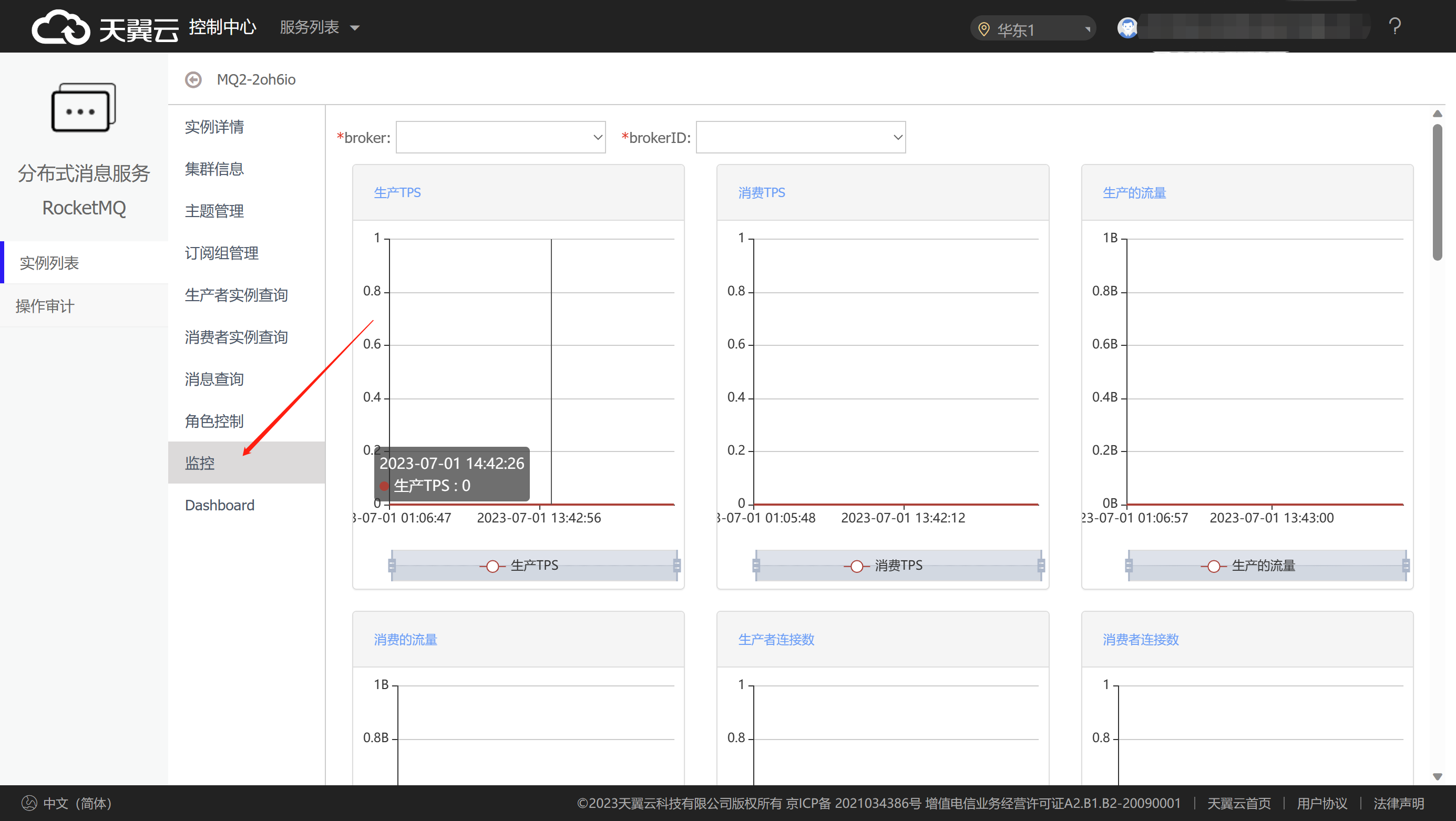Open 天翼云首页 footer link
This screenshot has height=821, width=1456.
click(x=1238, y=803)
